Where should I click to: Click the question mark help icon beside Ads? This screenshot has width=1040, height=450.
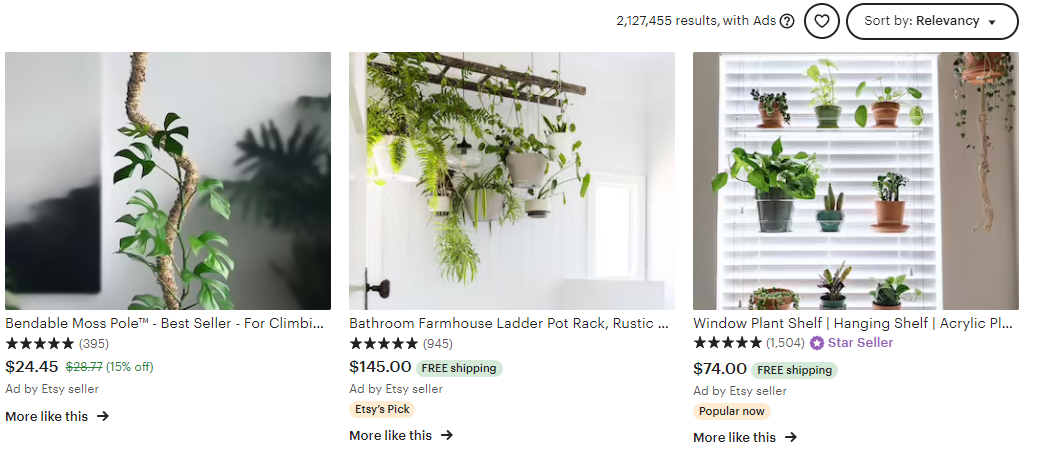pyautogui.click(x=787, y=21)
